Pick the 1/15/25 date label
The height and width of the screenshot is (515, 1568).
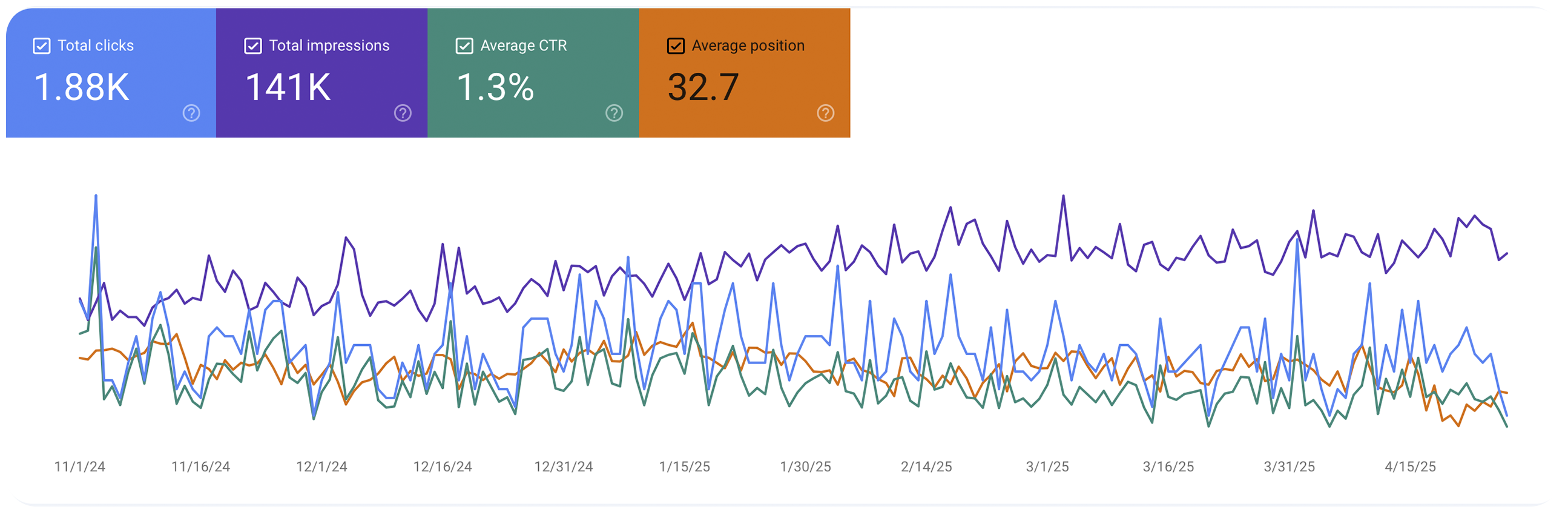[684, 467]
